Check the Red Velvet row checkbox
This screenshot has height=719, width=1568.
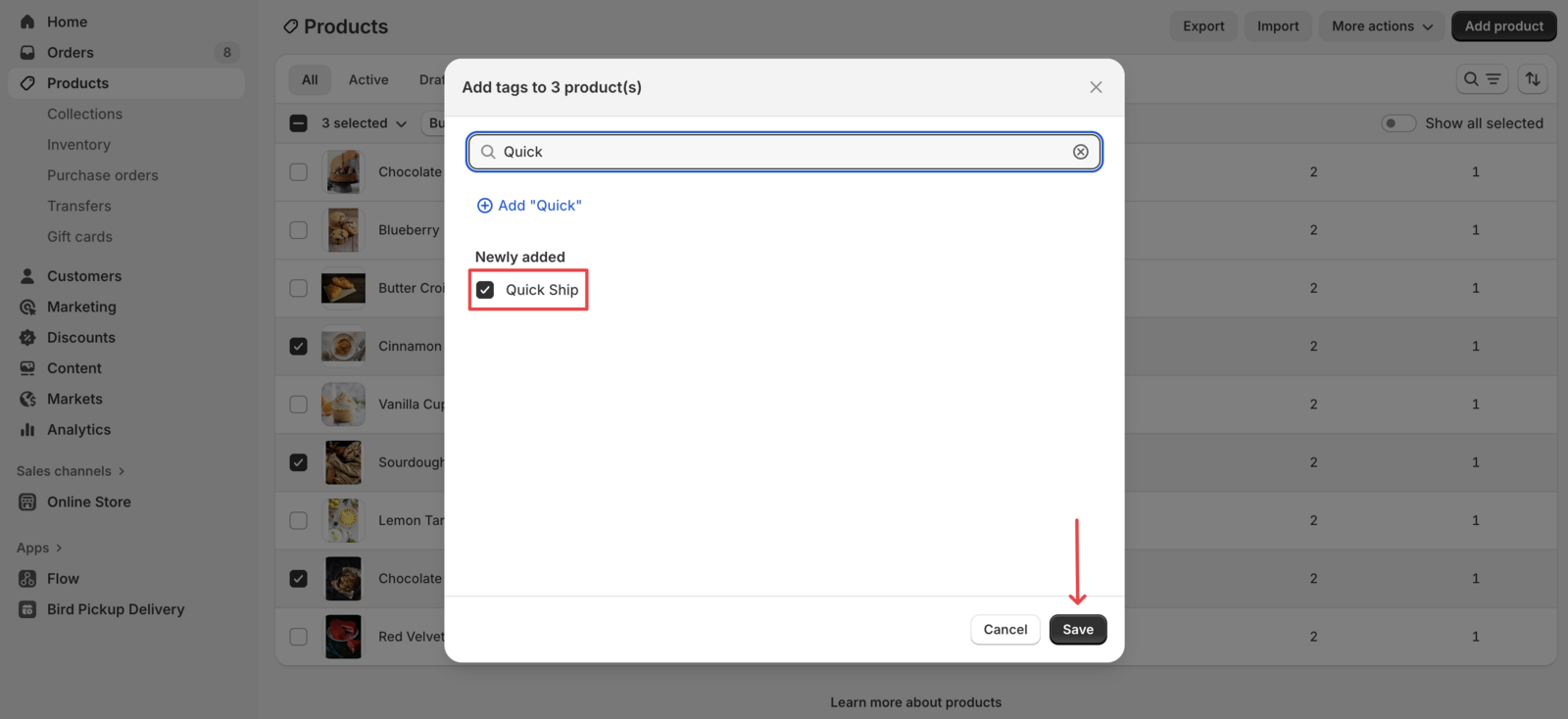[x=299, y=637]
